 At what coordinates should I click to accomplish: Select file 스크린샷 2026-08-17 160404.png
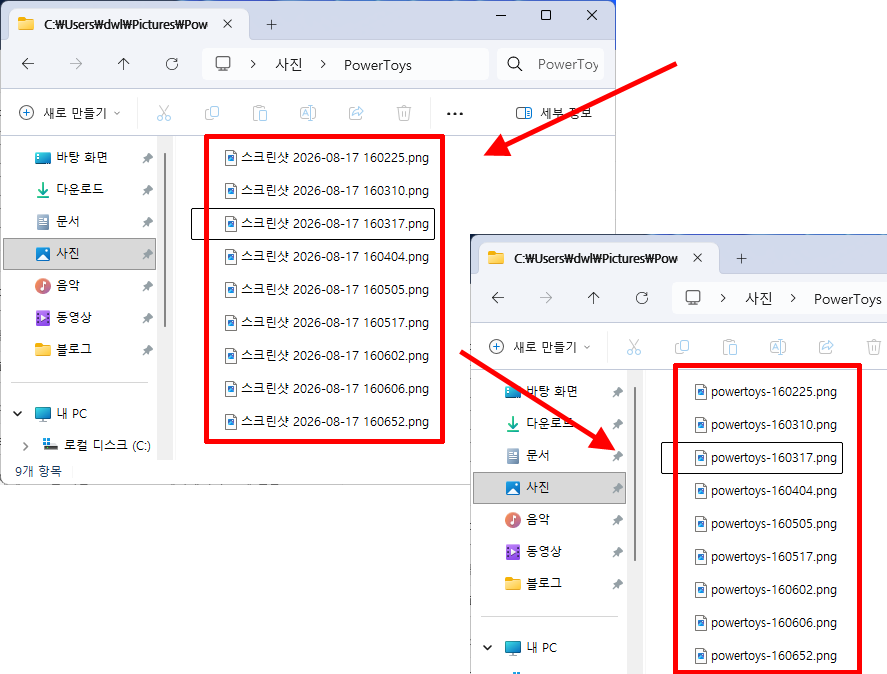click(326, 256)
